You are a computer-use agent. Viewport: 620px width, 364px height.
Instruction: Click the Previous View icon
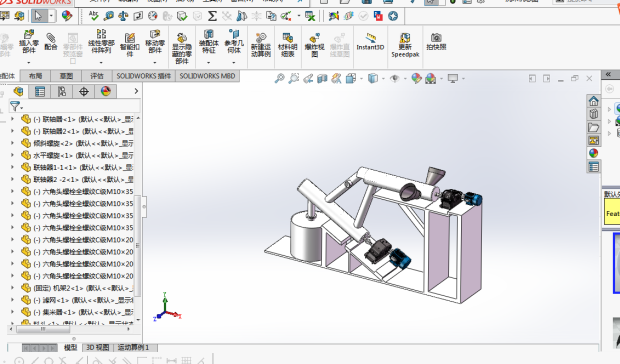(x=308, y=78)
